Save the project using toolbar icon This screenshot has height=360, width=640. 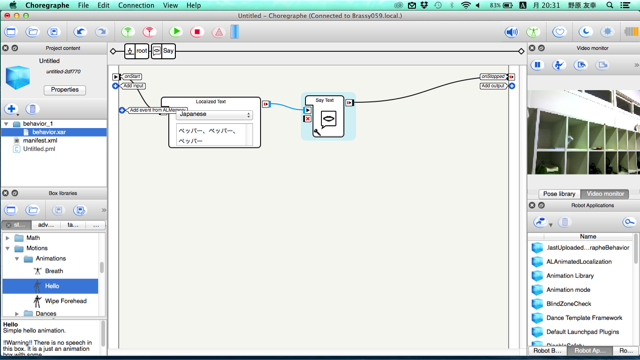(x=53, y=32)
